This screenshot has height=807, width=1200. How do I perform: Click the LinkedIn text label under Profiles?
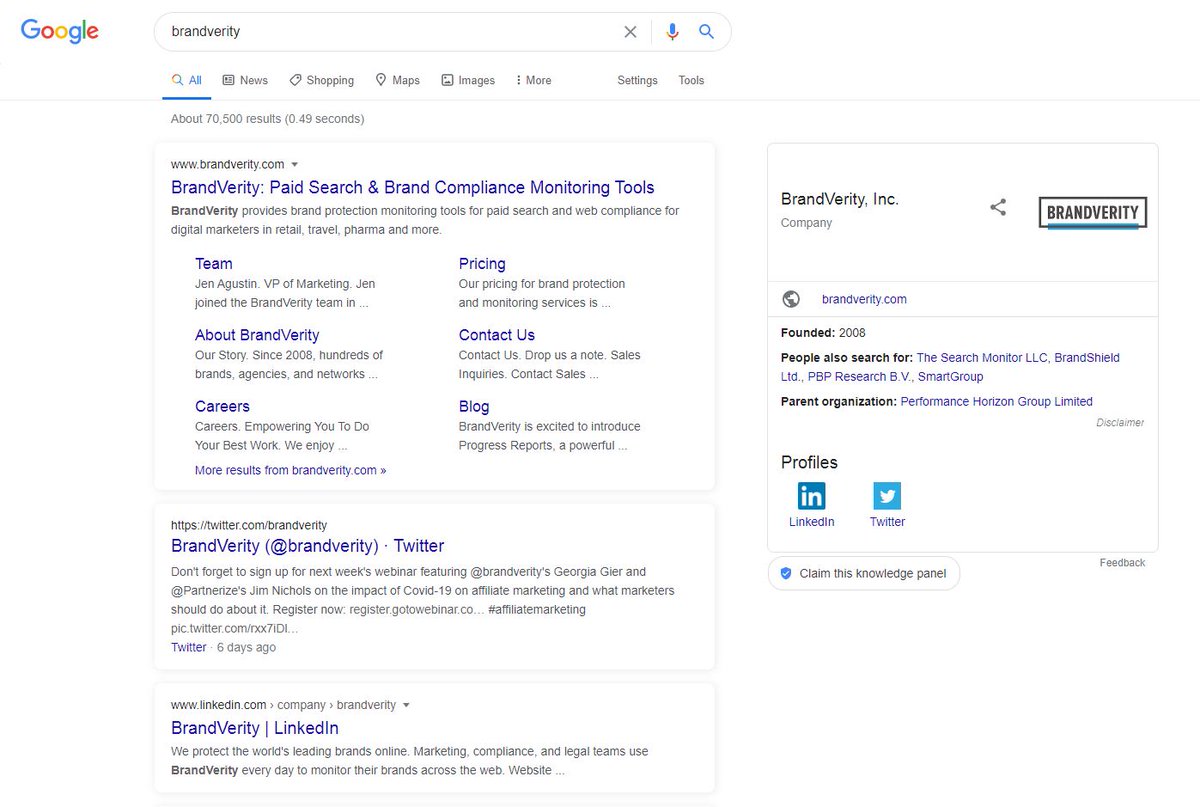point(811,522)
